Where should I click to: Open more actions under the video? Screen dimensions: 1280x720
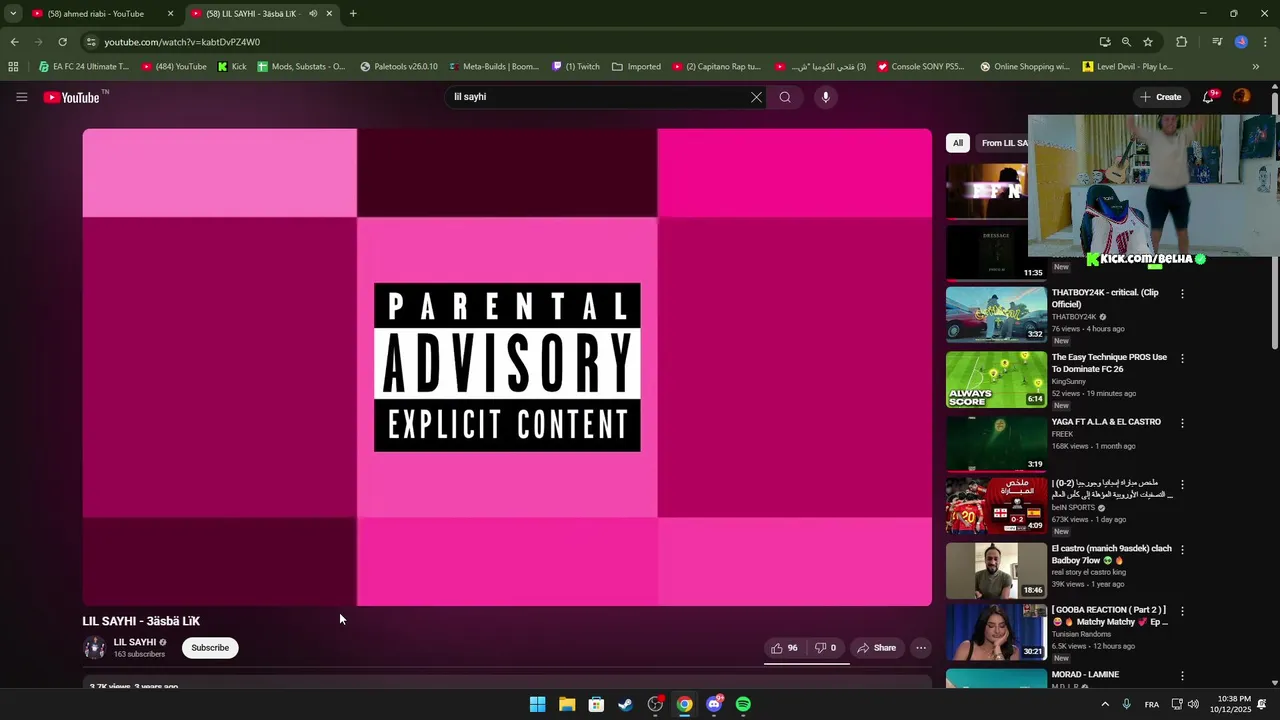[921, 648]
